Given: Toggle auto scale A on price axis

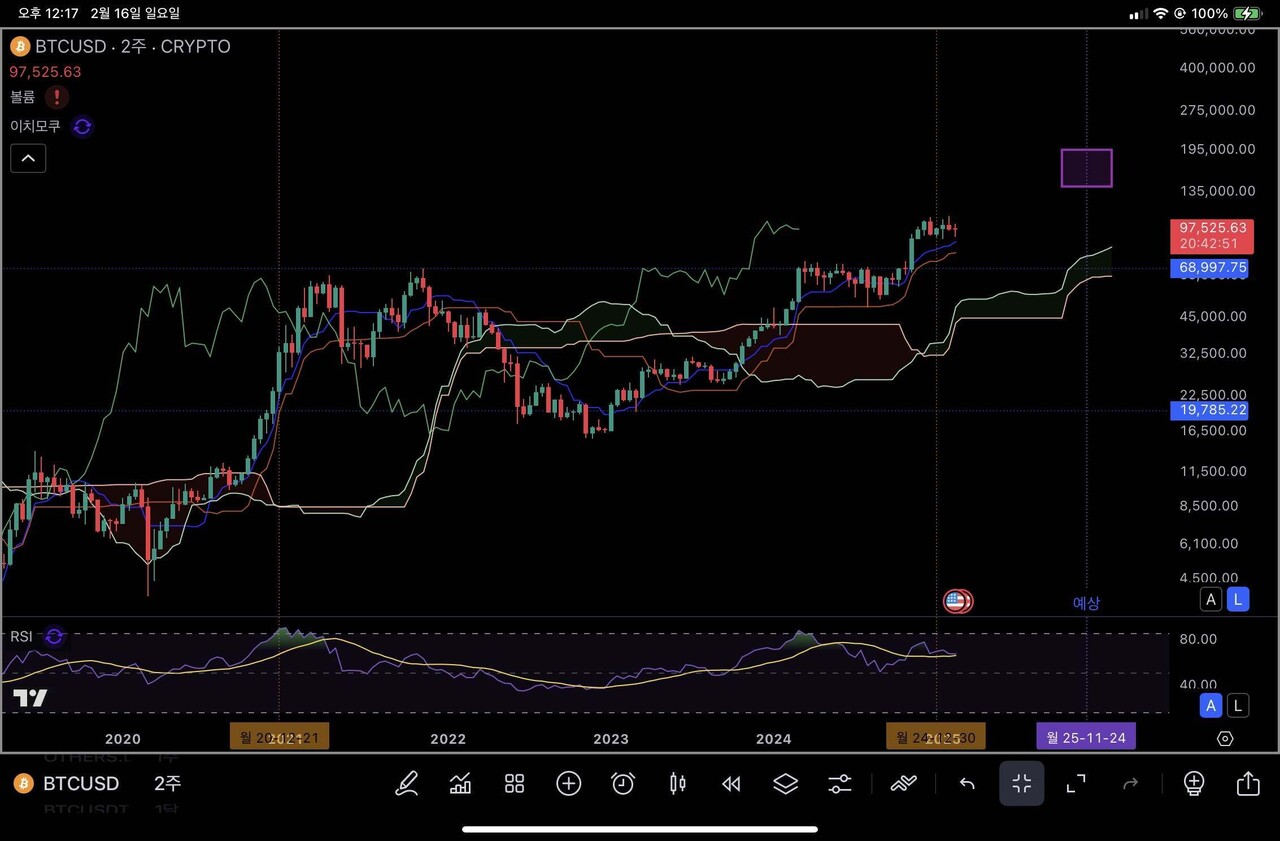Looking at the screenshot, I should (1211, 600).
